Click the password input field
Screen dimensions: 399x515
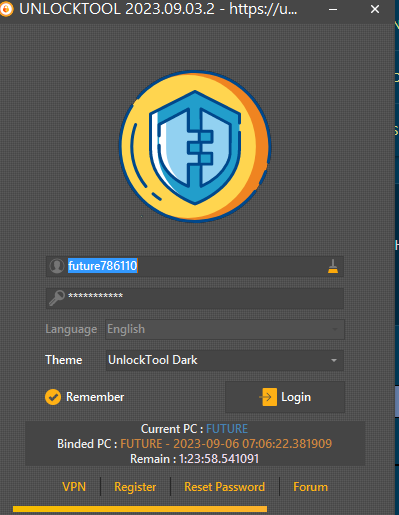[195, 298]
